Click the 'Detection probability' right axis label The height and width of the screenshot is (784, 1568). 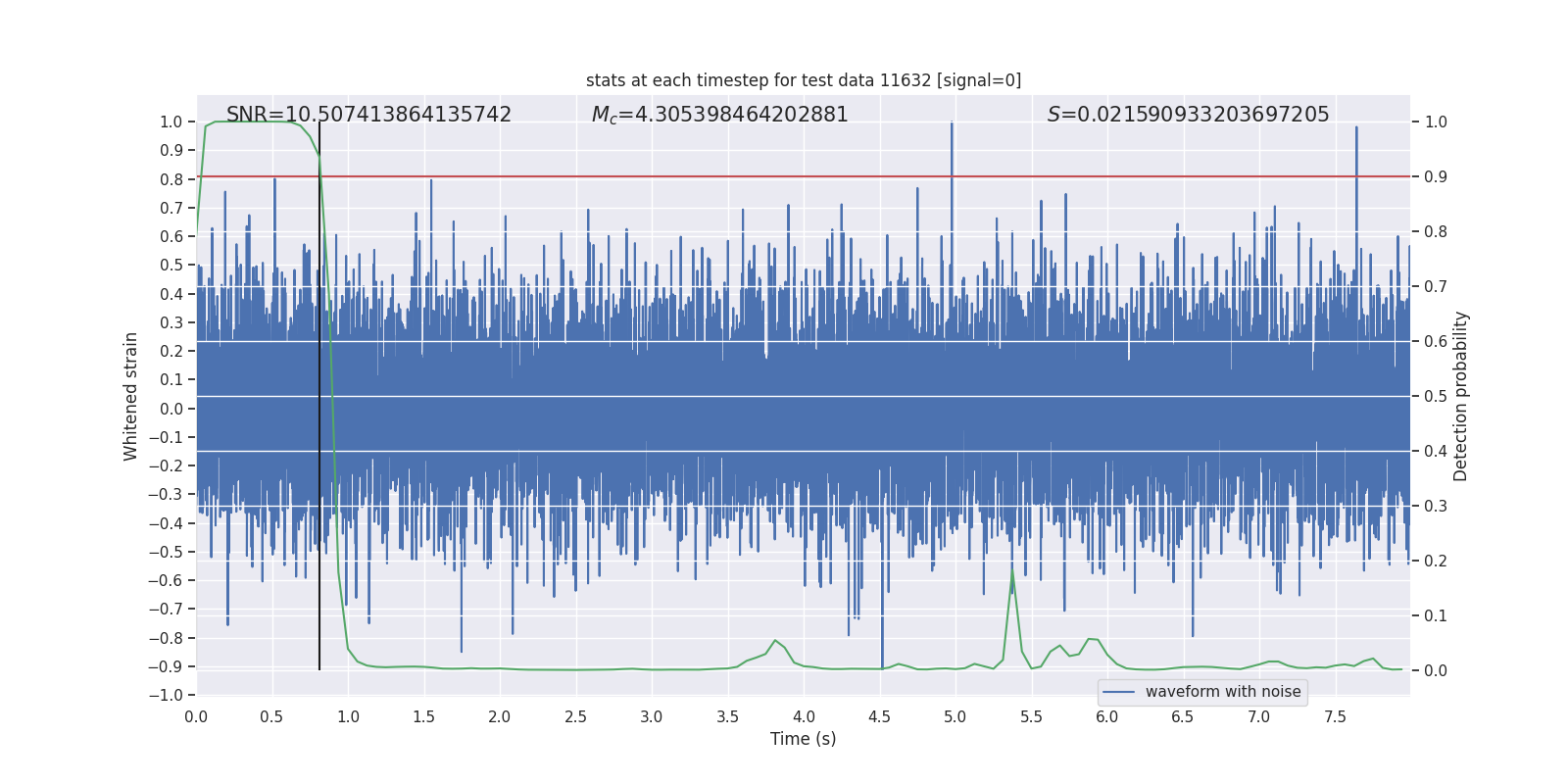coord(1460,397)
